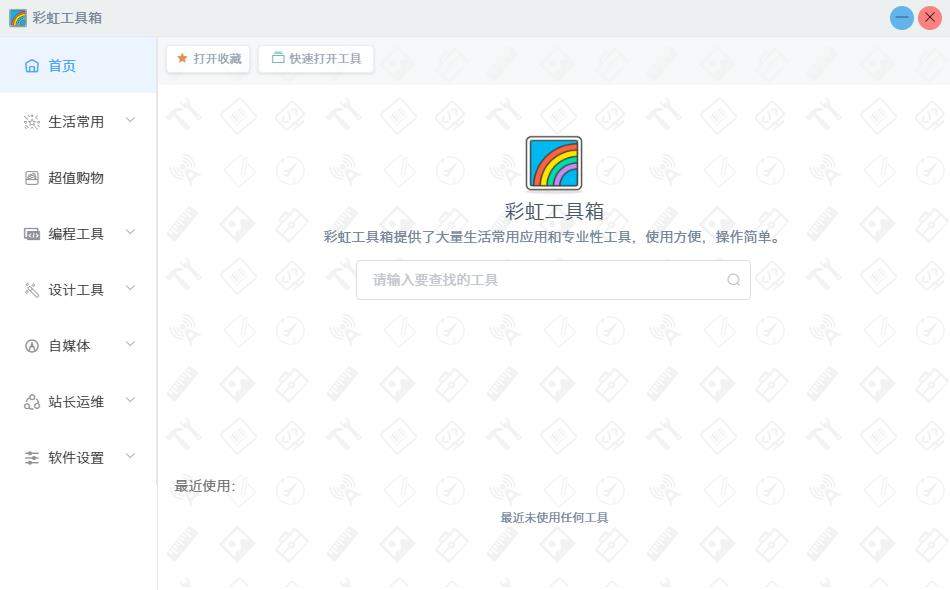Open the 自媒体 menu entry
This screenshot has width=950, height=590.
pyautogui.click(x=69, y=345)
